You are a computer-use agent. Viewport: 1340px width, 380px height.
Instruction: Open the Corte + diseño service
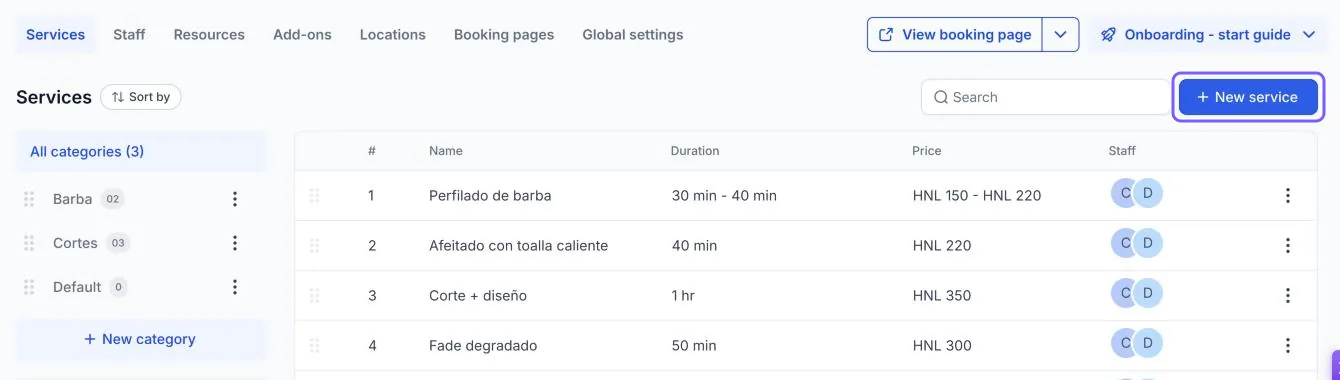click(x=478, y=295)
